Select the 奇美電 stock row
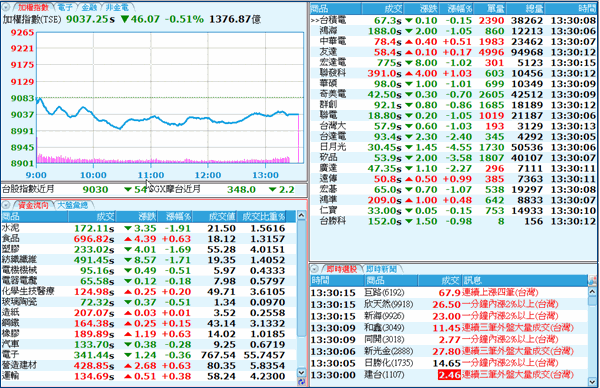Screen dimensions: 600x388 tap(453, 95)
